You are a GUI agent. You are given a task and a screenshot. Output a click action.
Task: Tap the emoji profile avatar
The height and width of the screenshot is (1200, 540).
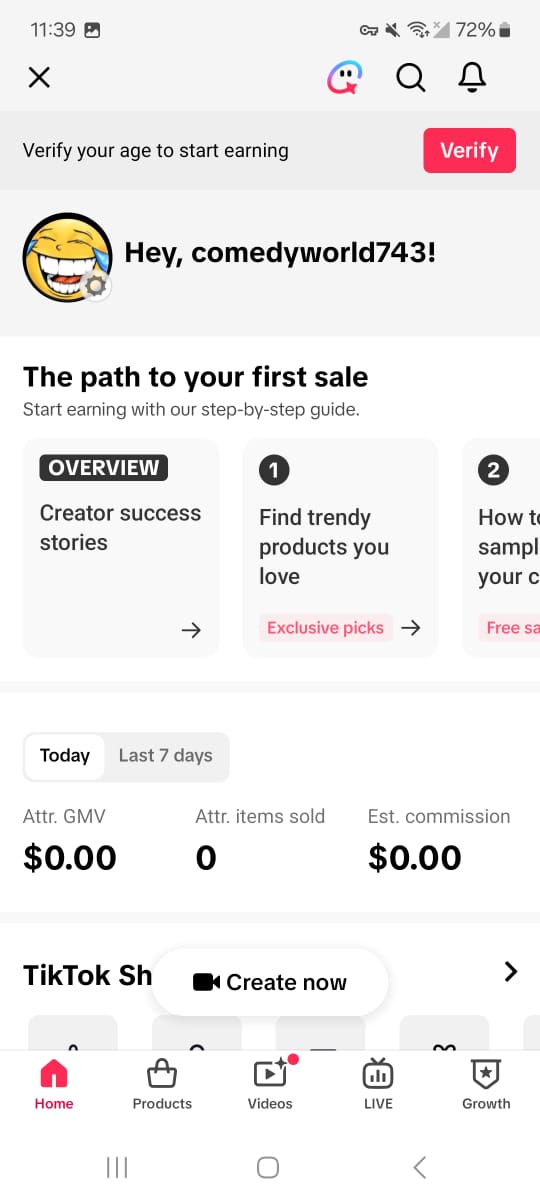[67, 257]
